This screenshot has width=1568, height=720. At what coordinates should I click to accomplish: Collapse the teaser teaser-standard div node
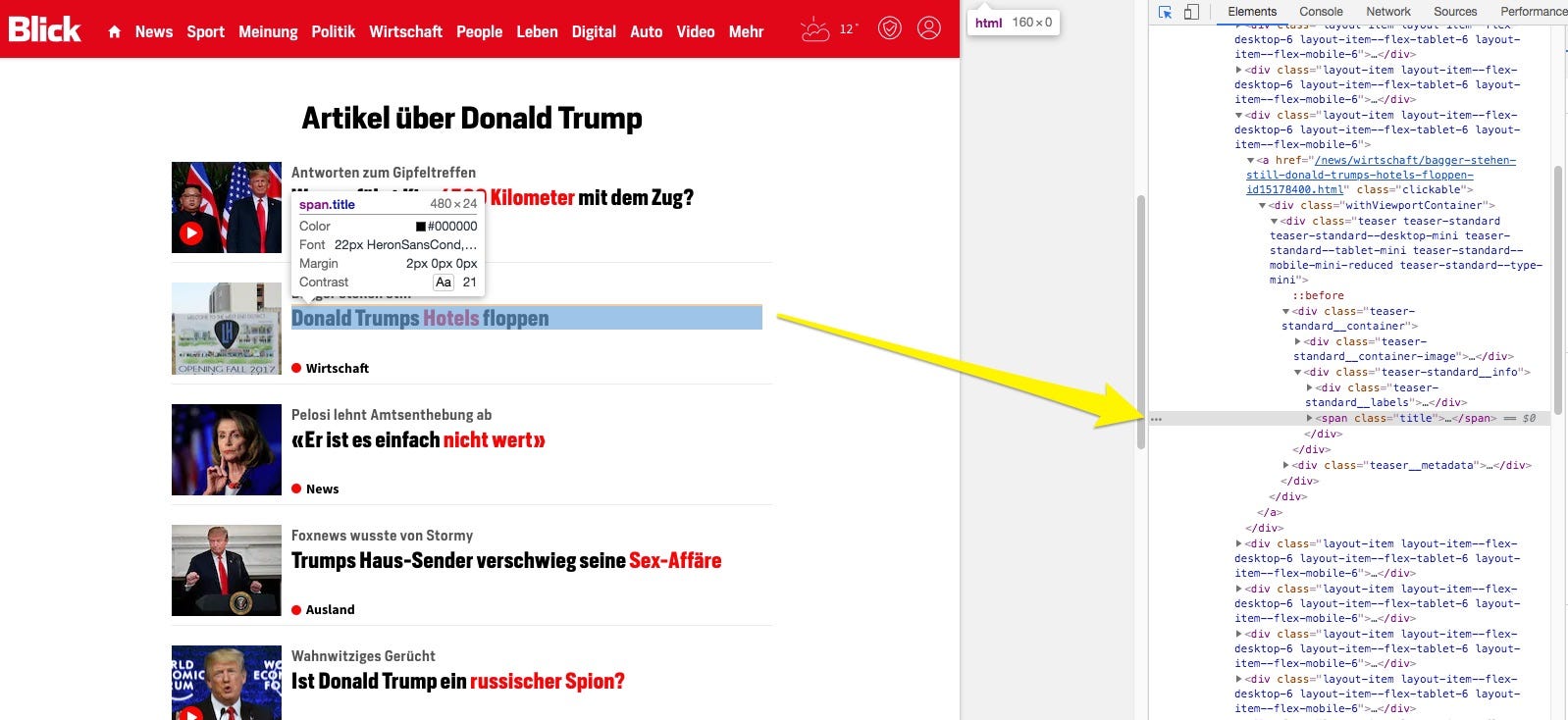tap(1274, 221)
